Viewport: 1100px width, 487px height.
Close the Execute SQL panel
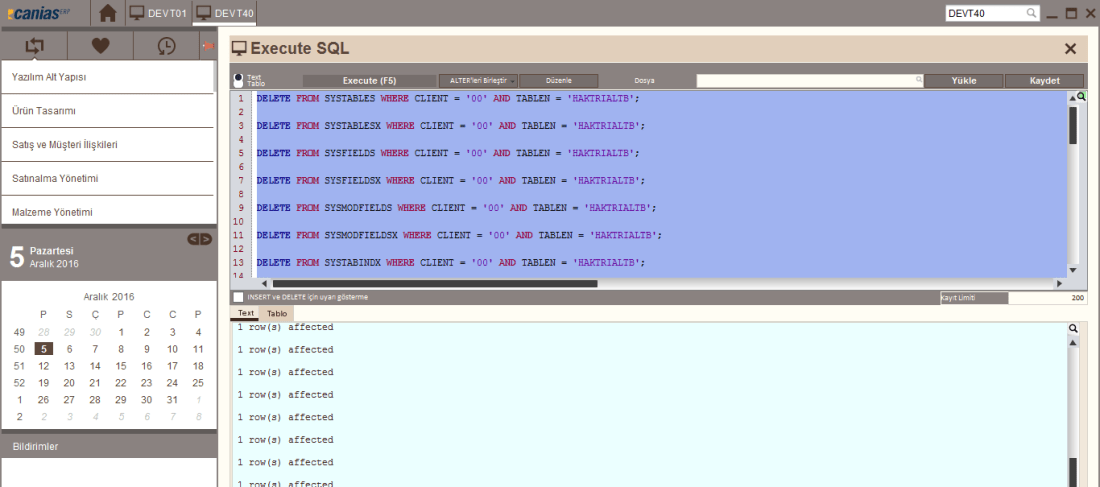(1070, 48)
